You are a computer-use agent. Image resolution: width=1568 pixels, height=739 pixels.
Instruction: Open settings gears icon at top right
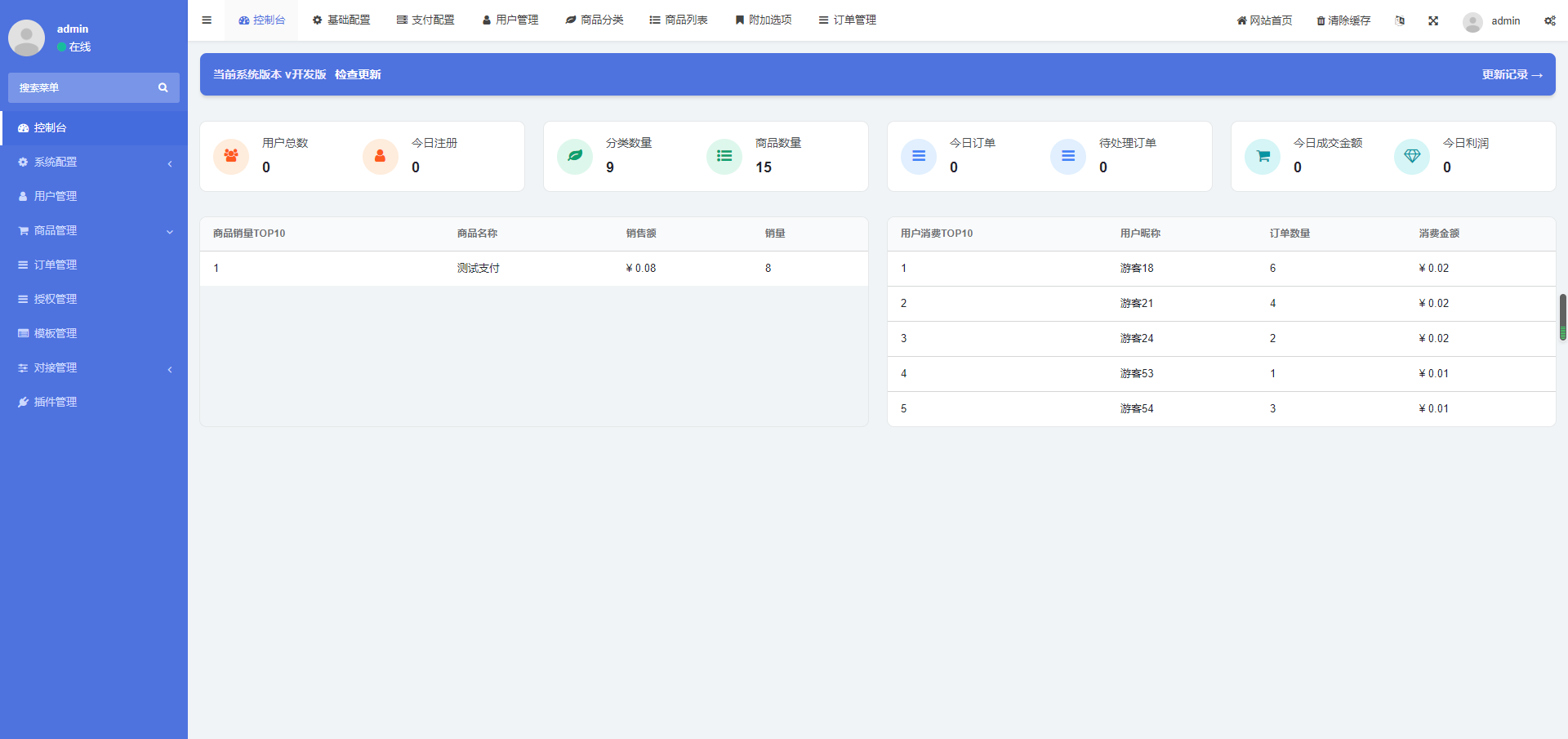click(x=1549, y=20)
